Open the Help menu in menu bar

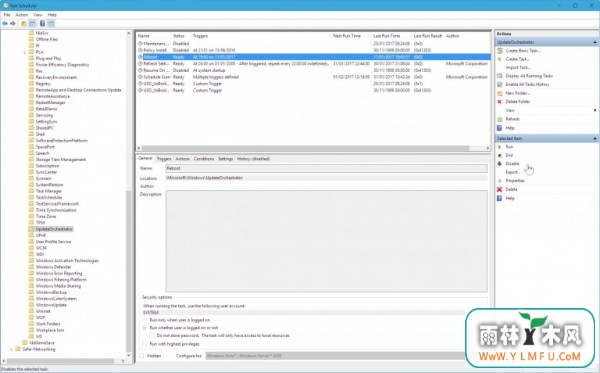pyautogui.click(x=52, y=15)
